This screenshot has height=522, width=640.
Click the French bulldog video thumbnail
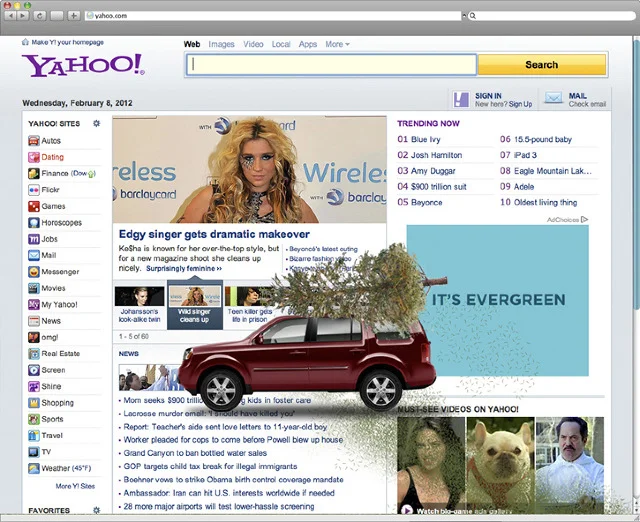[500, 465]
